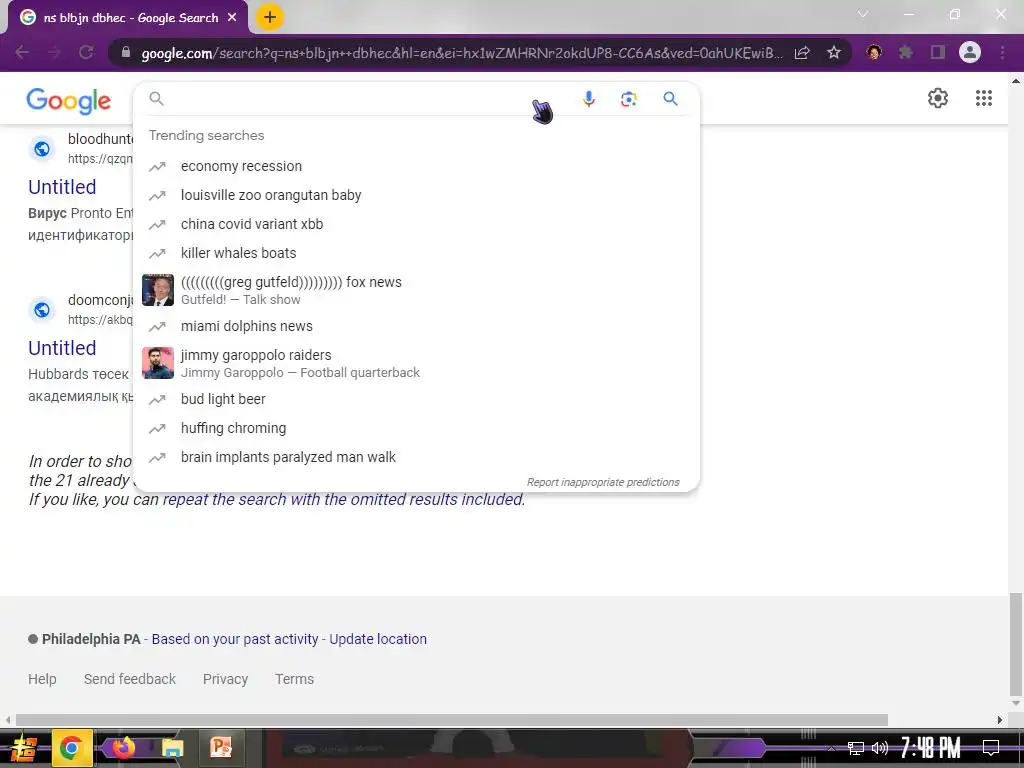Share this page from address bar
Viewport: 1024px width, 768px height.
click(x=802, y=52)
